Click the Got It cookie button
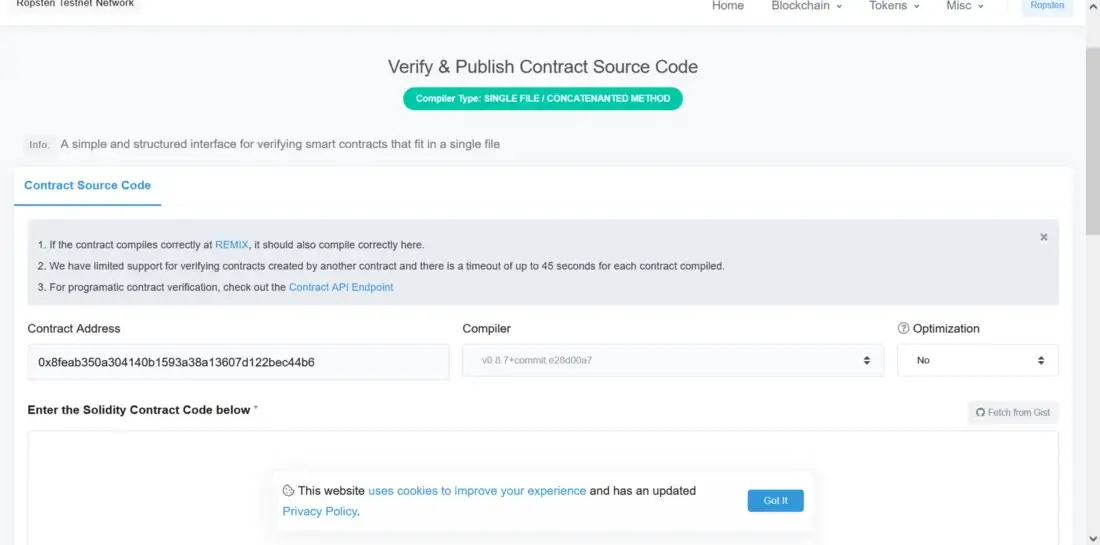The image size is (1100, 545). tap(775, 501)
